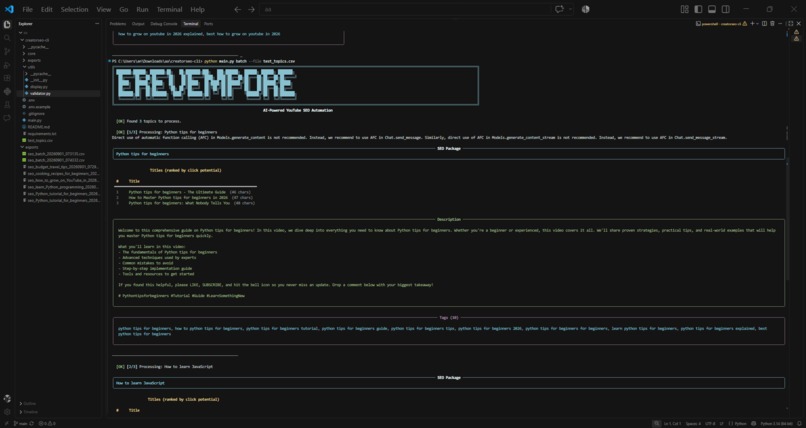Close the terminal panel
Image resolution: width=806 pixels, height=428 pixels.
[798, 24]
